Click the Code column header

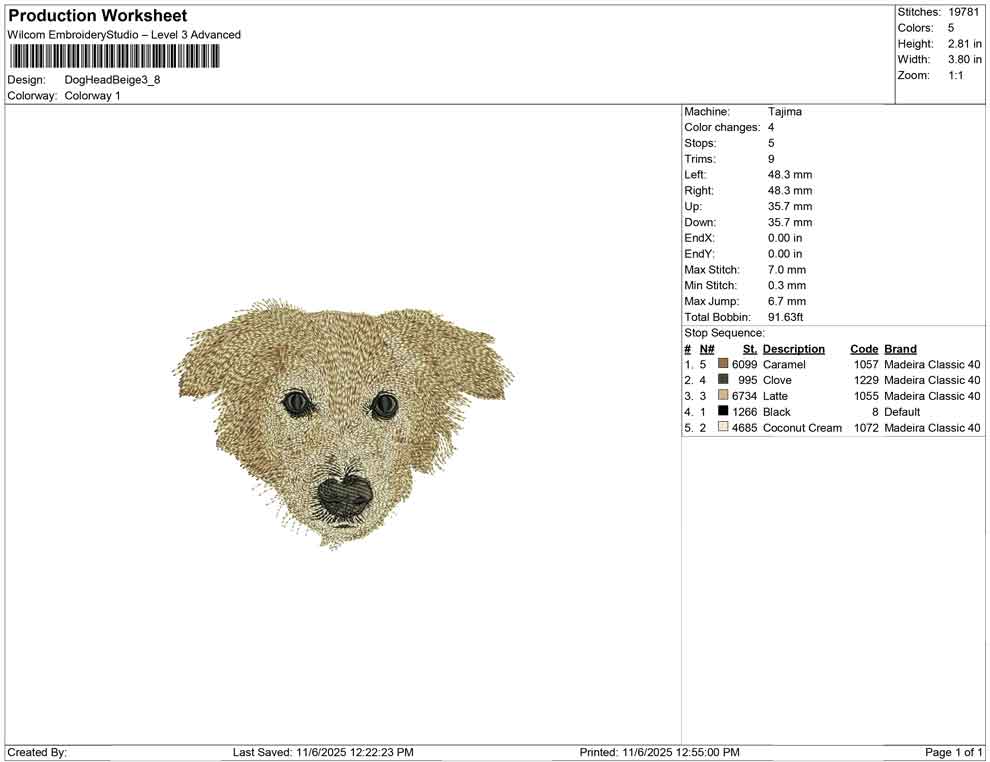[863, 349]
